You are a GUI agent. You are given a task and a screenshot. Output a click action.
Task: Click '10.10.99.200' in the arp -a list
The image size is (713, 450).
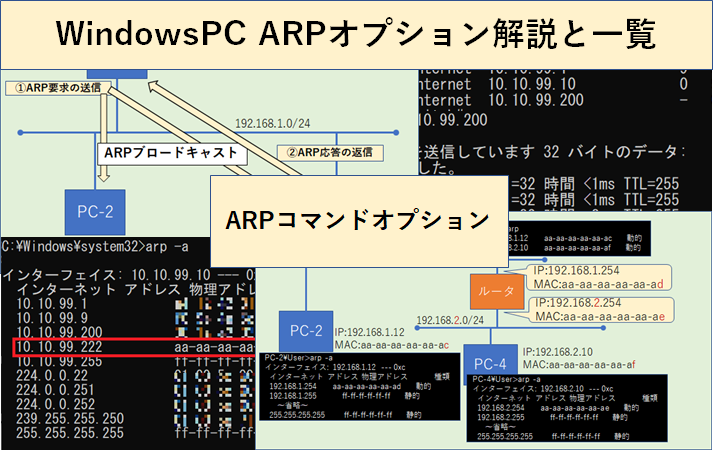(x=59, y=332)
